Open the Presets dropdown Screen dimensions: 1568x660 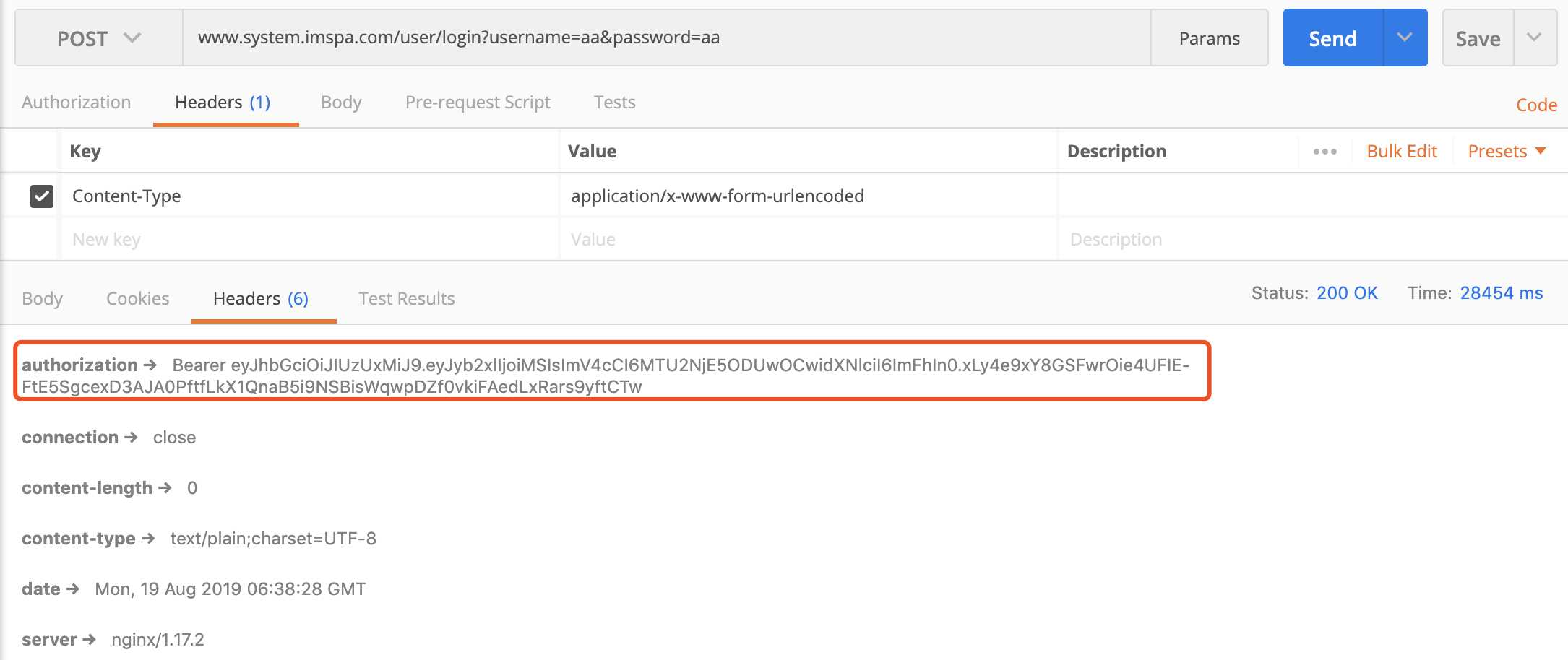[1507, 152]
